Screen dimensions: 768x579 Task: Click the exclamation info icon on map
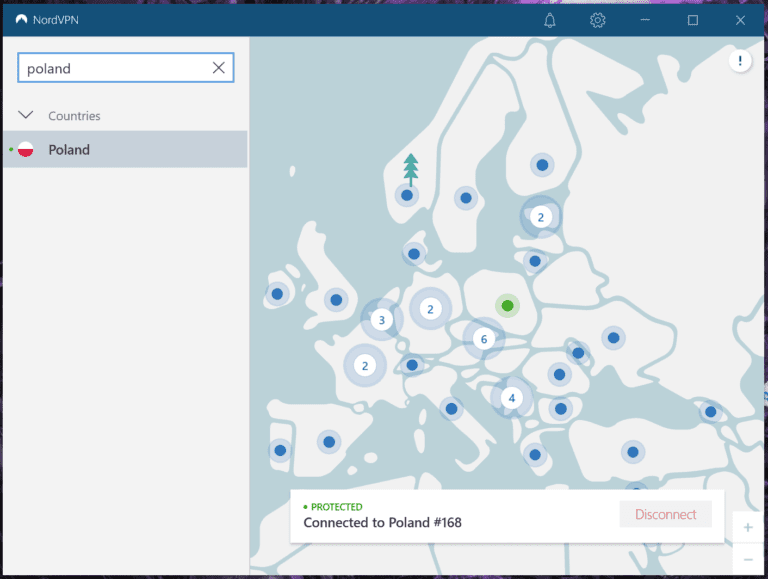coord(740,62)
